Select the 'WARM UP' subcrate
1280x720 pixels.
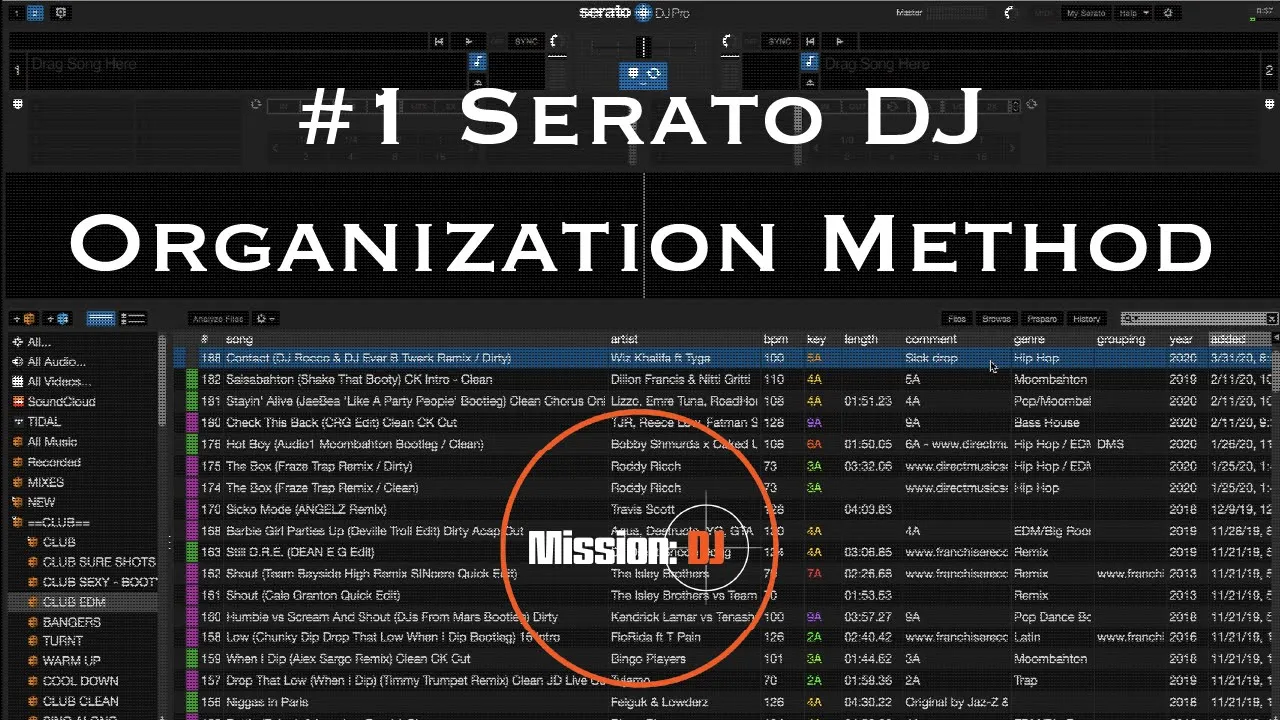click(x=71, y=661)
